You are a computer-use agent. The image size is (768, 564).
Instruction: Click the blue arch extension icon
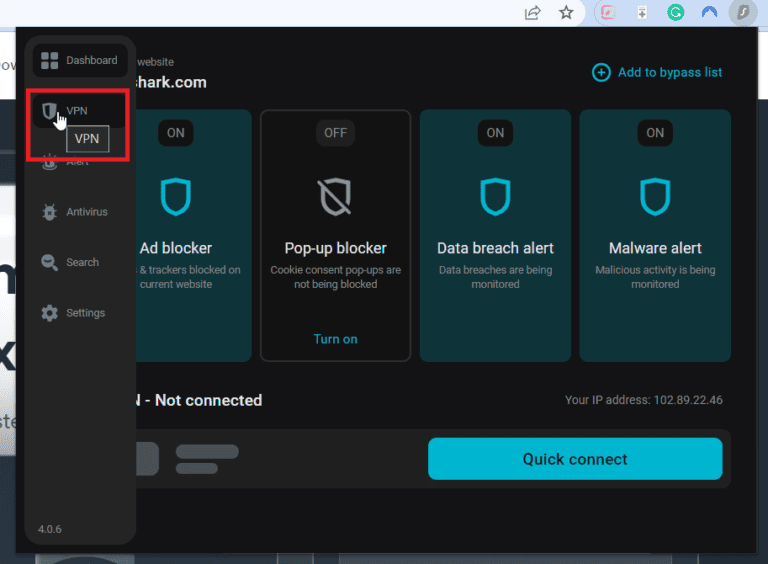[709, 12]
